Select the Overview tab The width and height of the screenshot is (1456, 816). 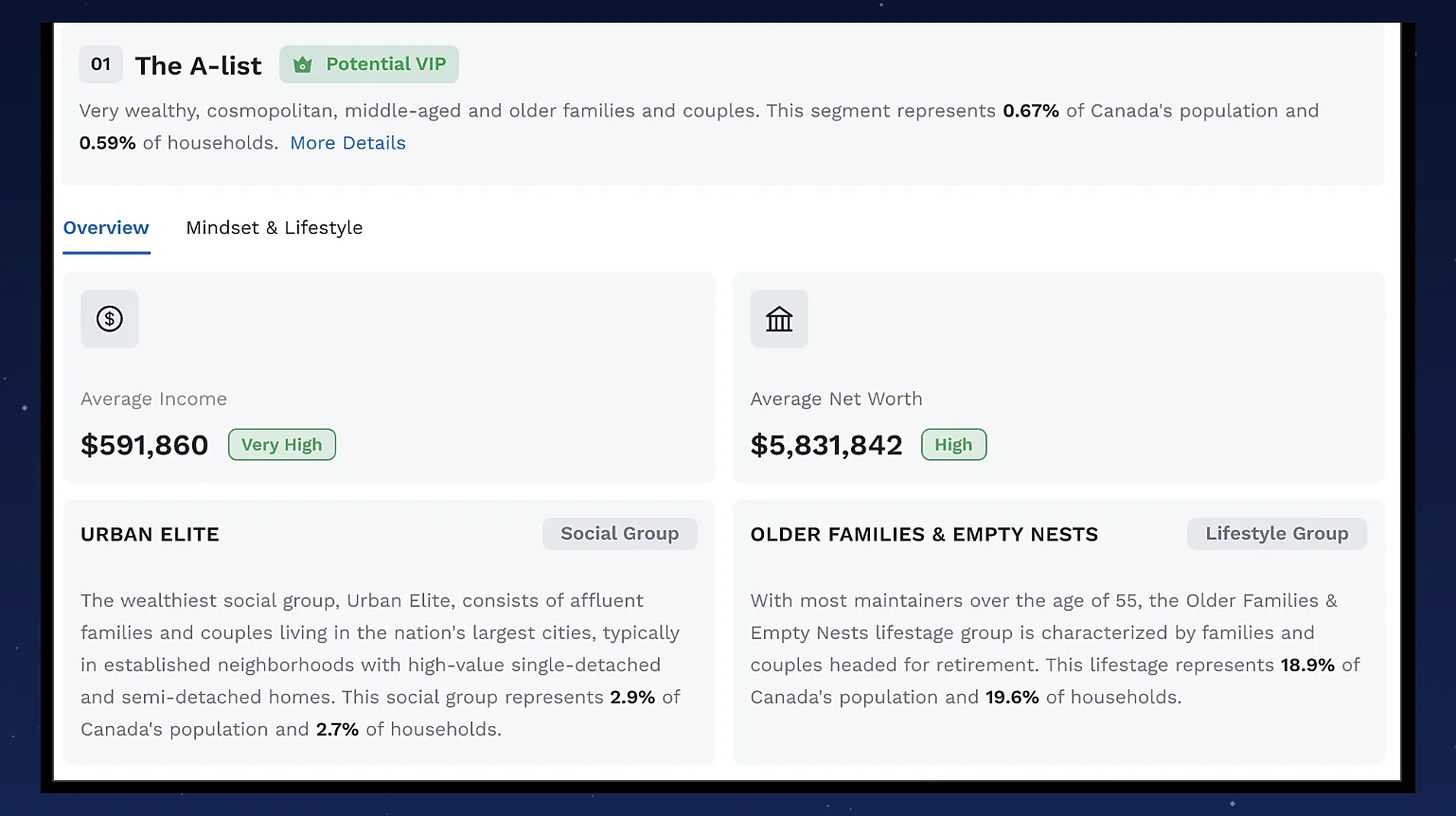point(106,228)
